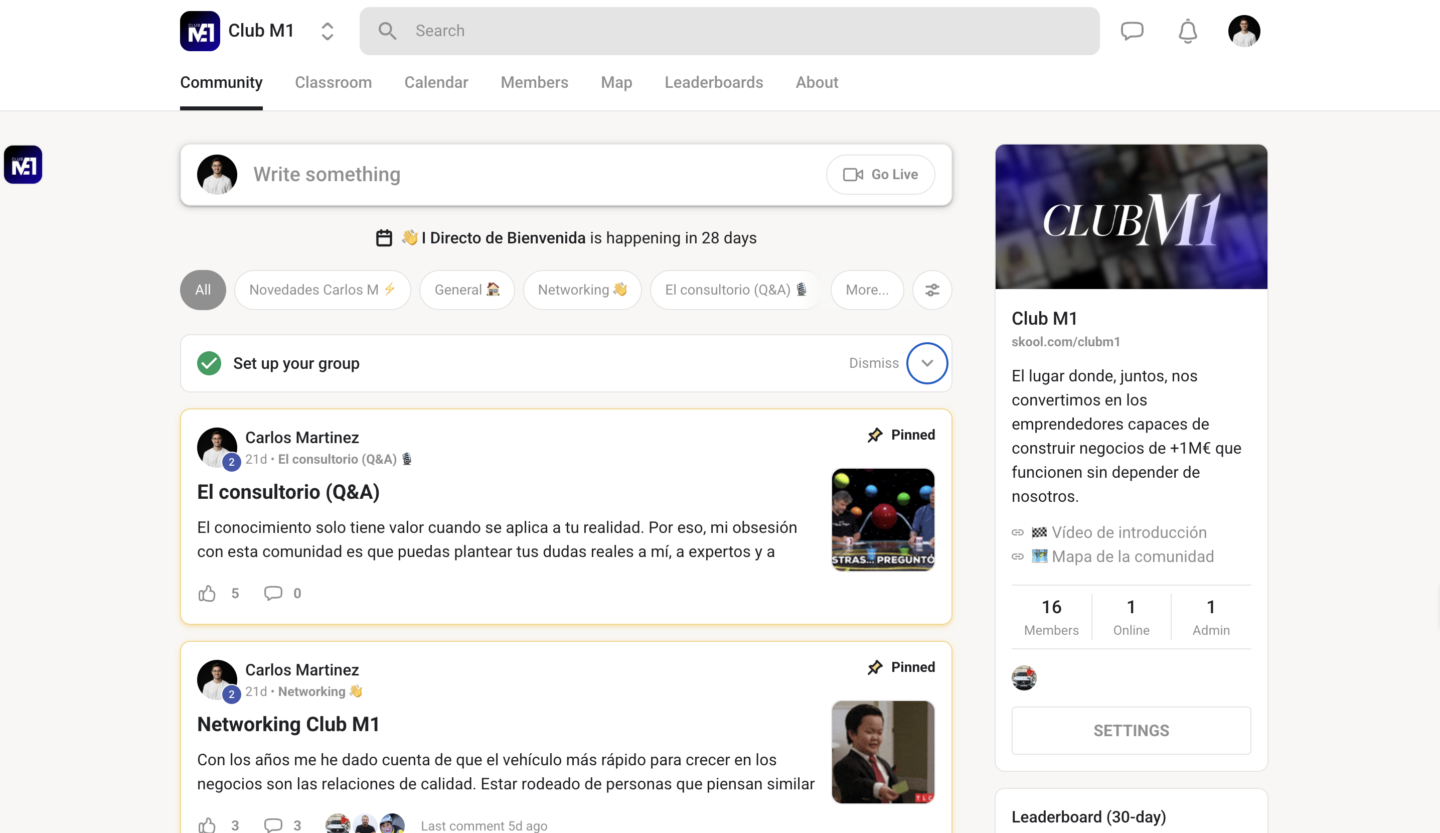Open the About tab
This screenshot has width=1440, height=833.
tap(817, 83)
